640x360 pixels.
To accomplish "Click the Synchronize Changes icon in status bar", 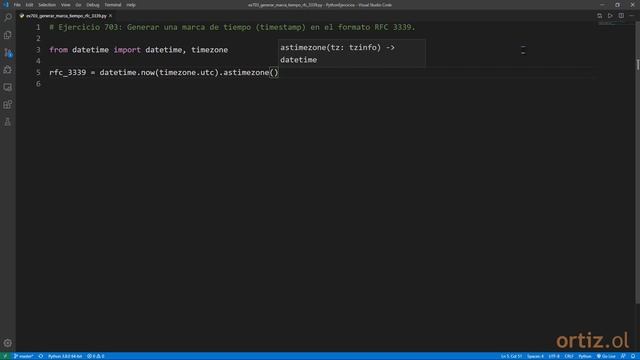I will point(41,356).
